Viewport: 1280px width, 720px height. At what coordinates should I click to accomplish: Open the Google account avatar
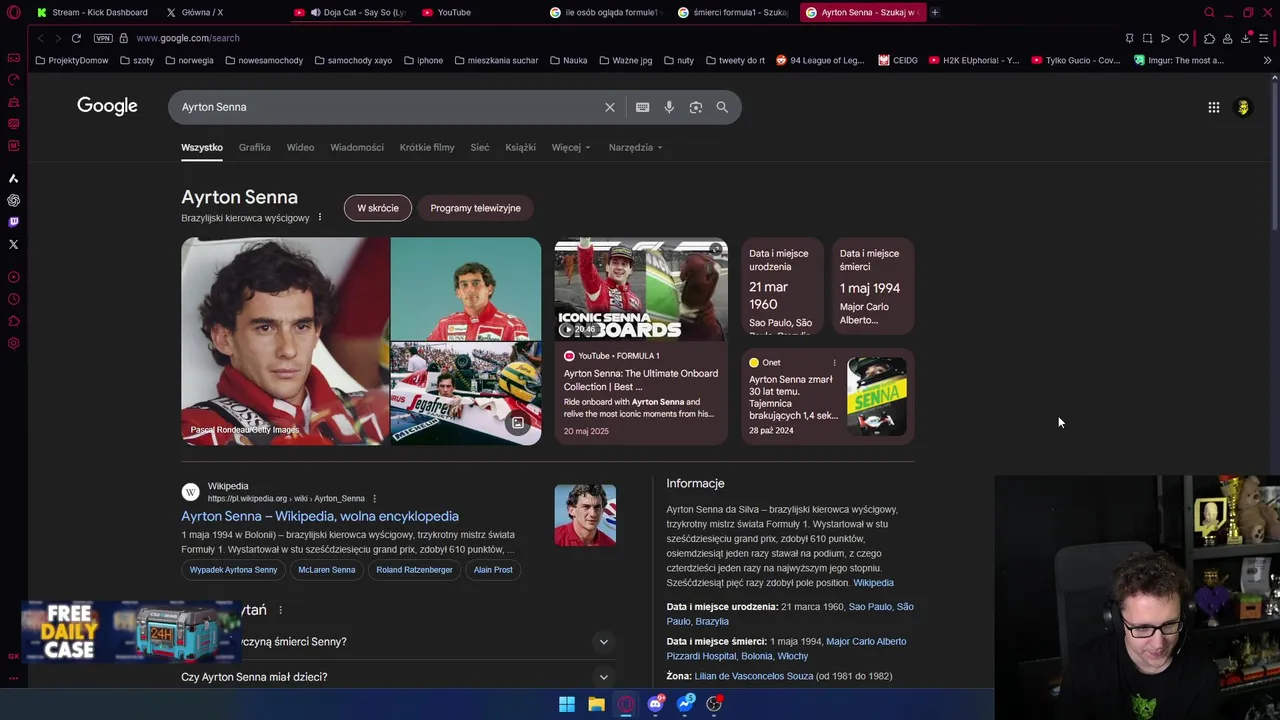(x=1243, y=107)
